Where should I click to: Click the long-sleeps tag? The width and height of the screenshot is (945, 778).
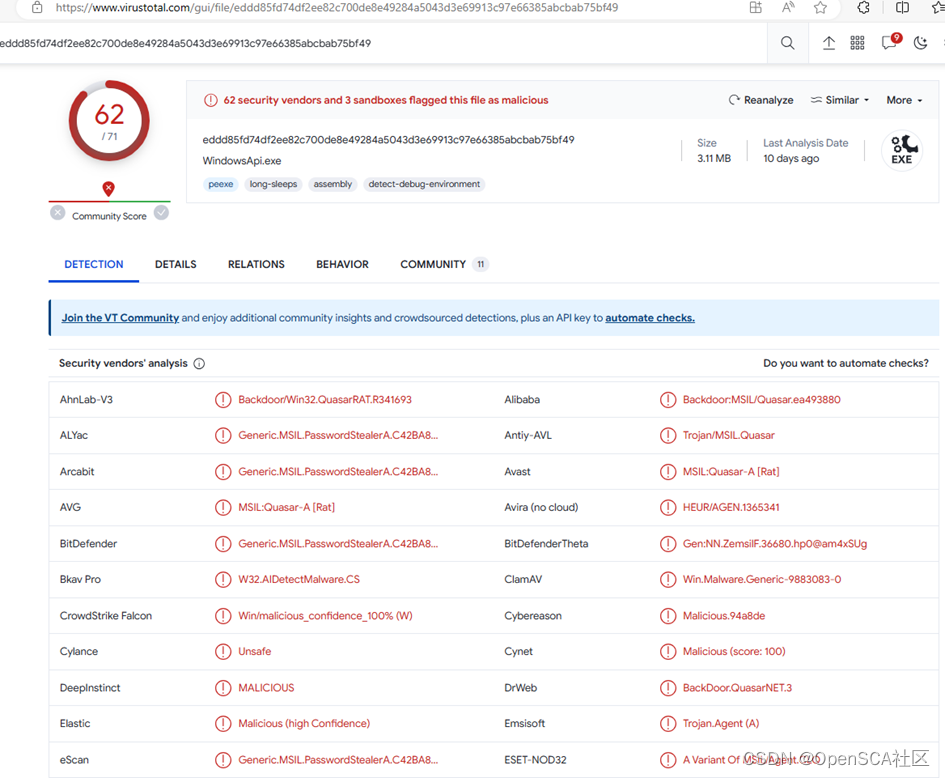tap(273, 184)
